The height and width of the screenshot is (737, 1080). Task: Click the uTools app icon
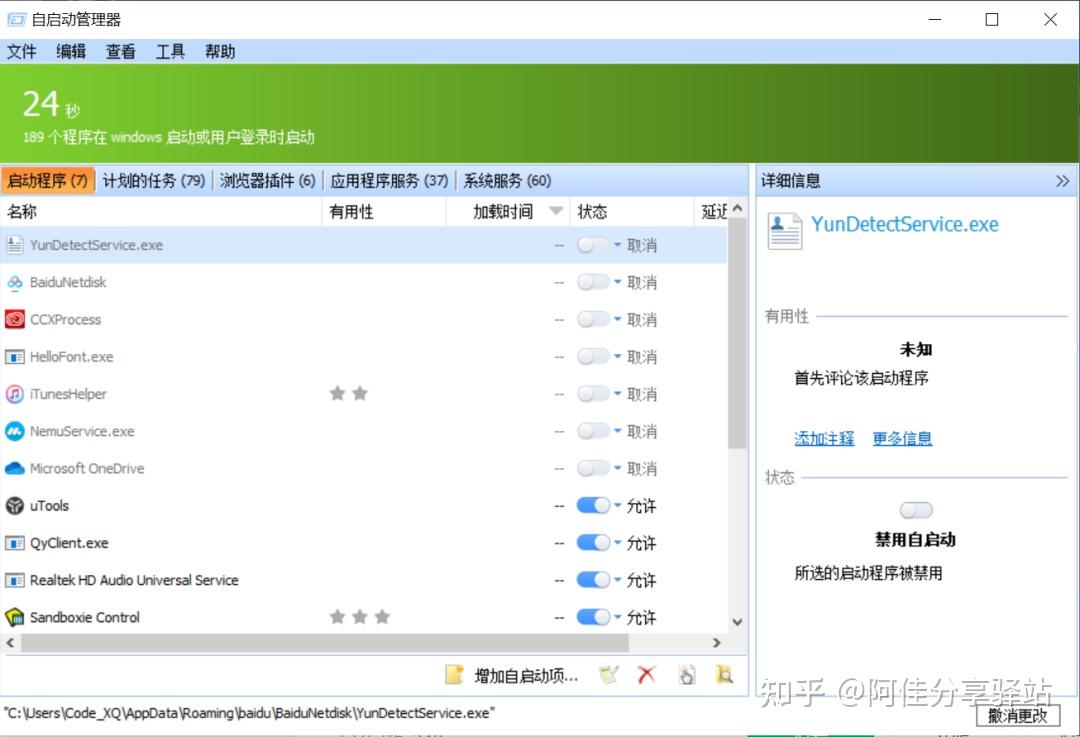tap(14, 506)
